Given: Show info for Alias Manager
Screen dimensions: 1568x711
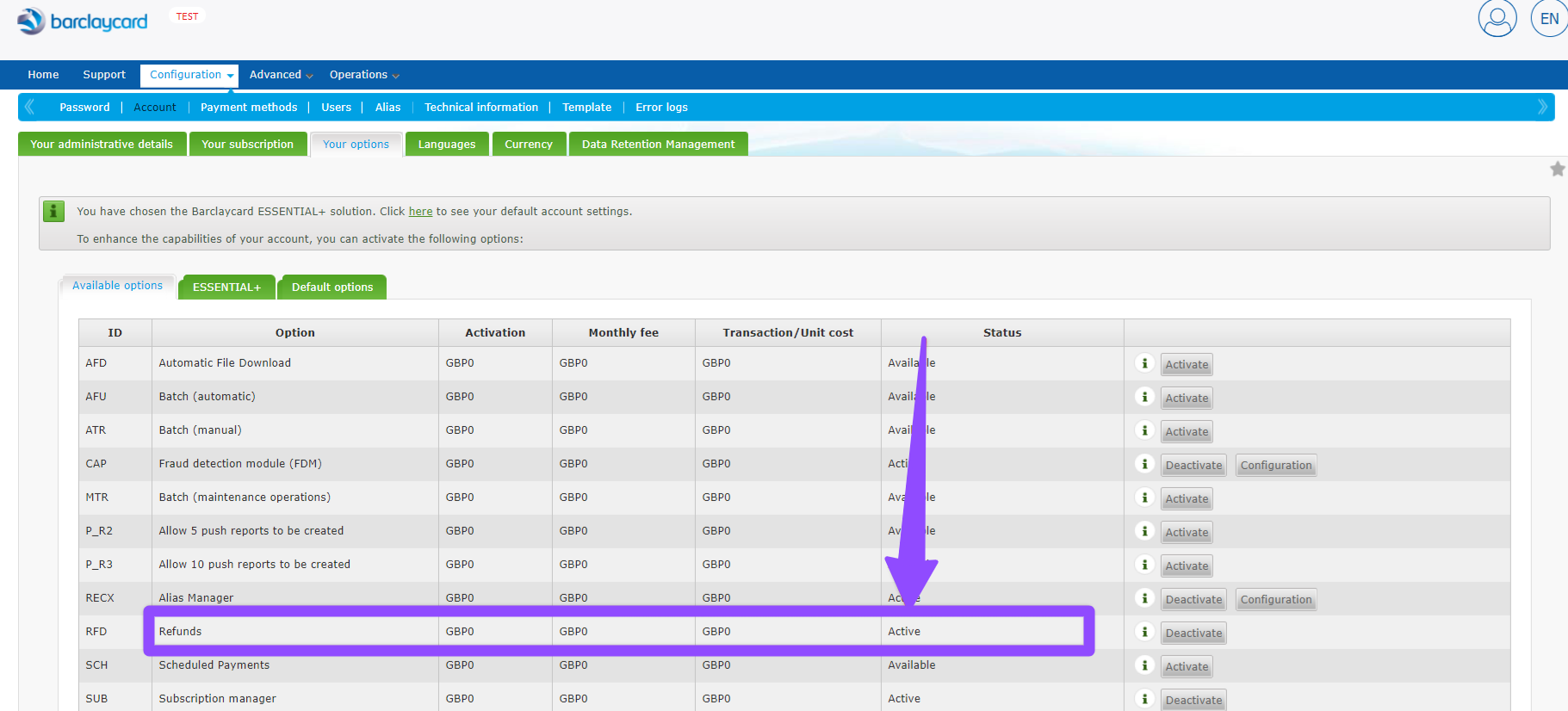Looking at the screenshot, I should pos(1144,598).
